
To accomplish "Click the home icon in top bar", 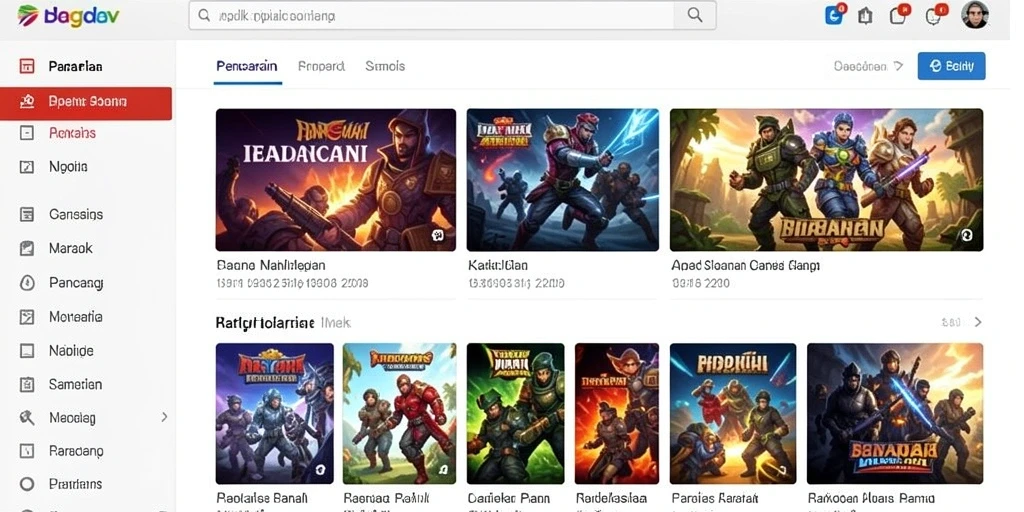I will [x=865, y=16].
